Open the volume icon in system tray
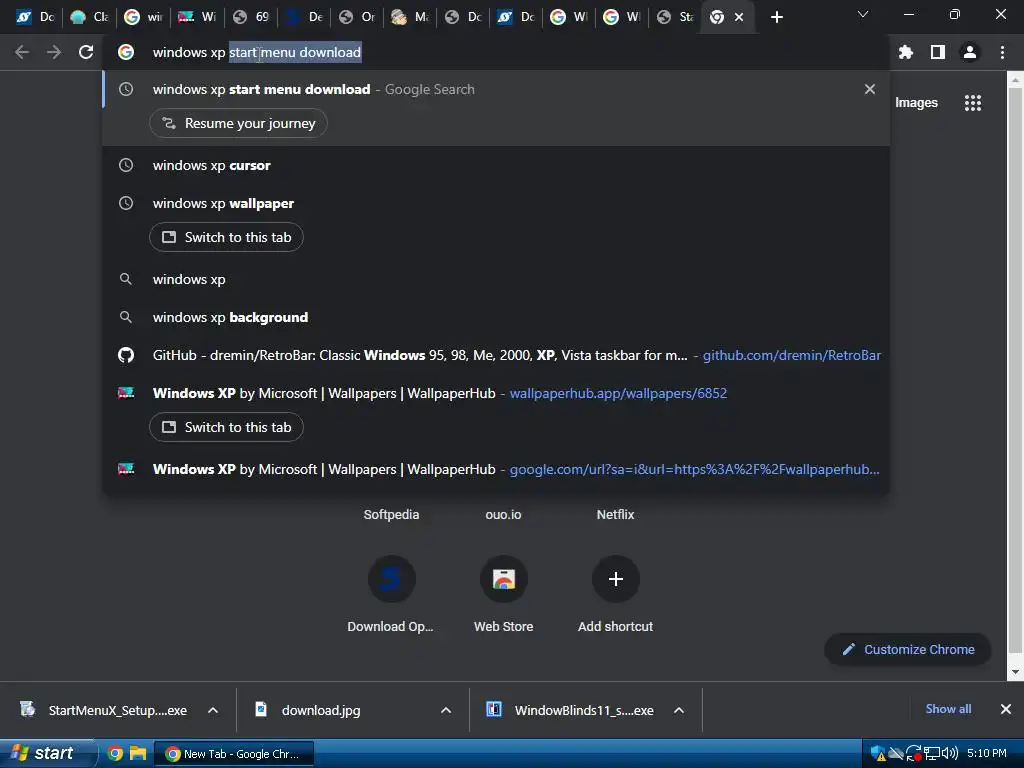 point(950,754)
